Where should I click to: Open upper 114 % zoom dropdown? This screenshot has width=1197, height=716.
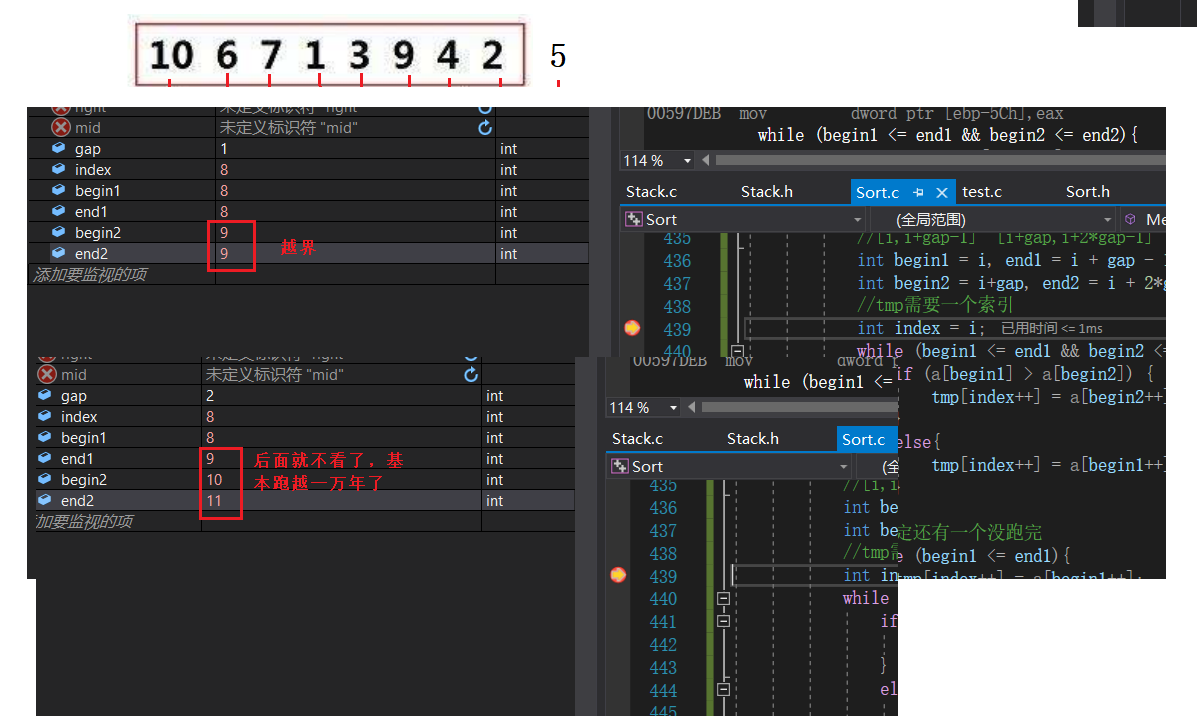[687, 160]
